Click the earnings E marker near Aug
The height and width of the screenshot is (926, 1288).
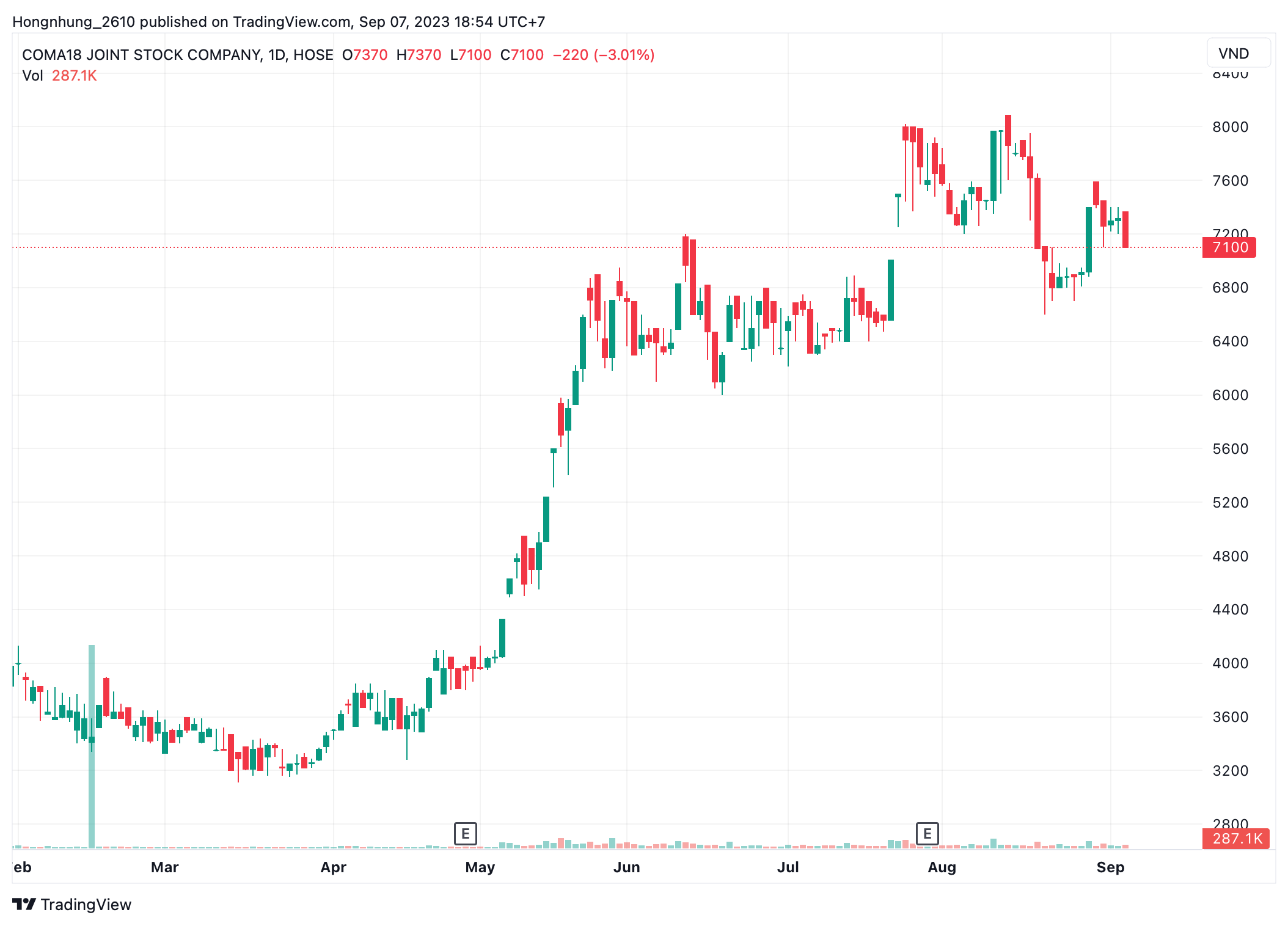[x=927, y=833]
